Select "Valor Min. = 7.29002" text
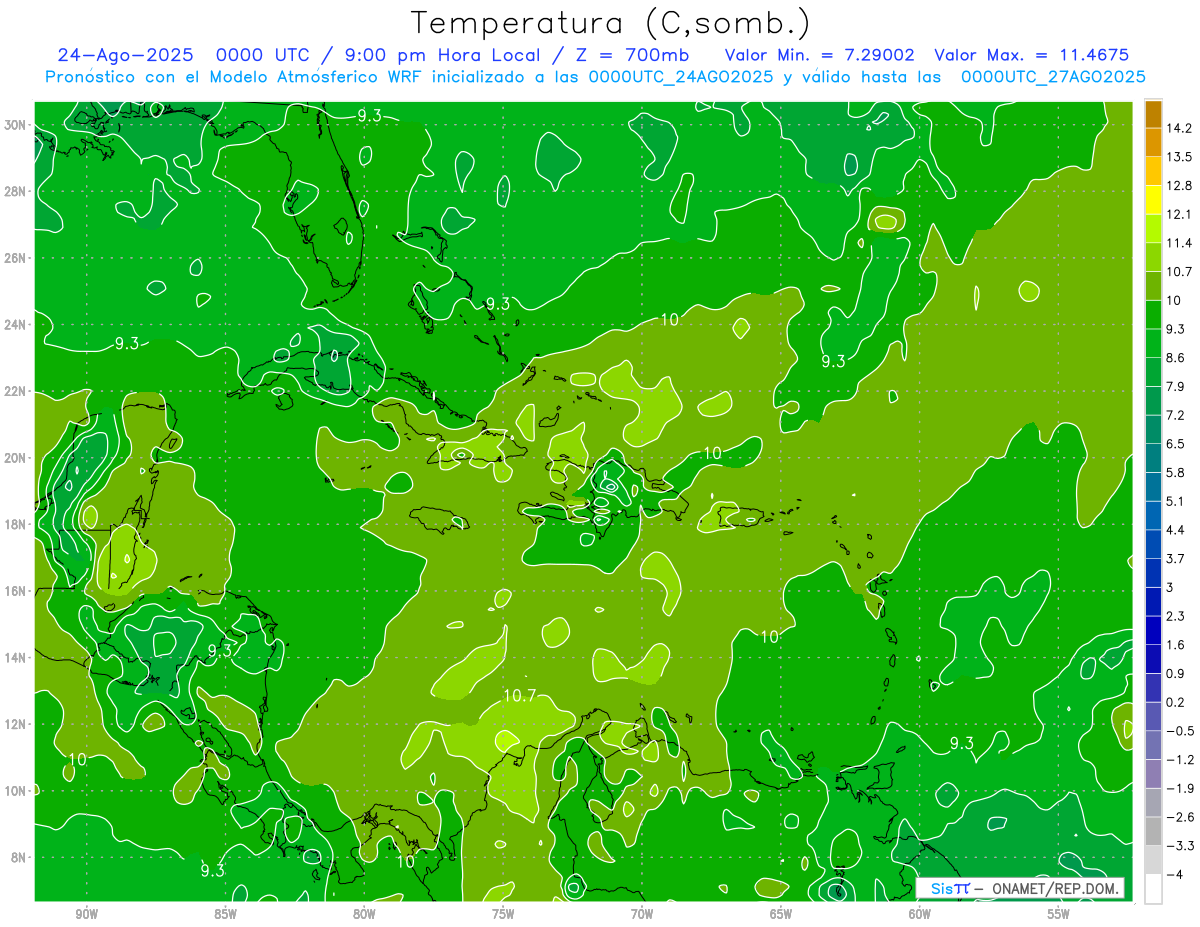Screen dimensions: 1200x927 [x=820, y=55]
